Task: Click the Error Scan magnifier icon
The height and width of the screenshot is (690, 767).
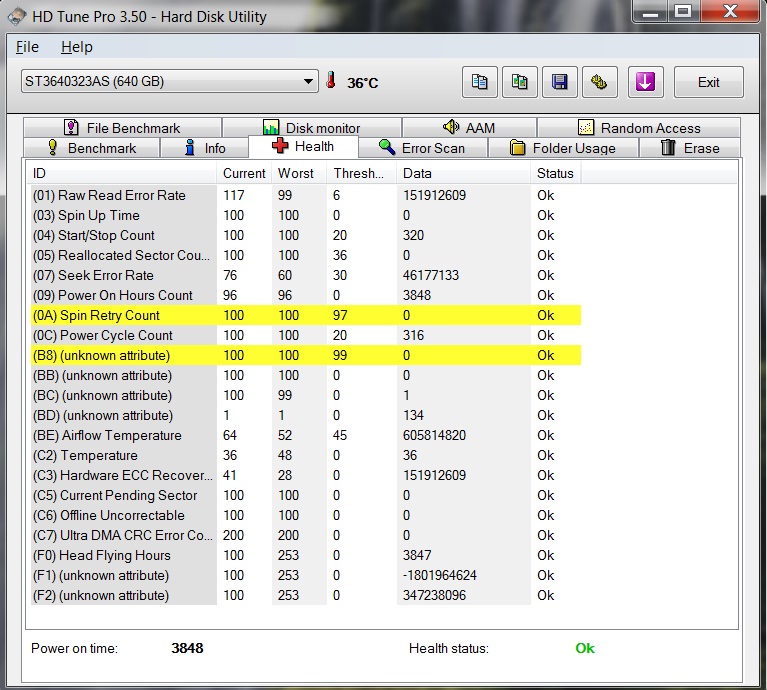Action: [387, 147]
